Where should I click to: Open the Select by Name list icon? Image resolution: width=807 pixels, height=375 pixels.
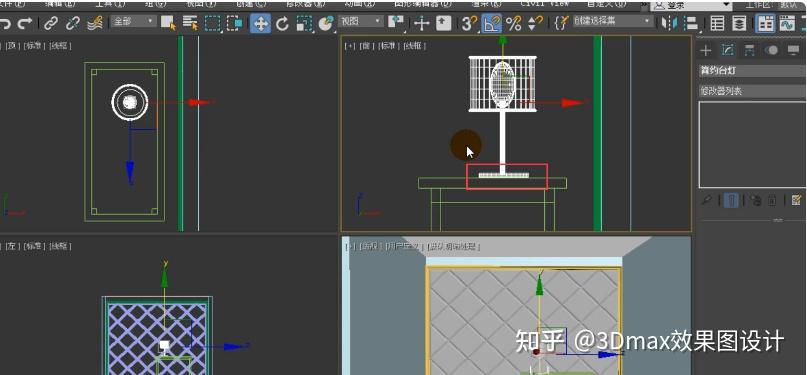click(x=190, y=23)
